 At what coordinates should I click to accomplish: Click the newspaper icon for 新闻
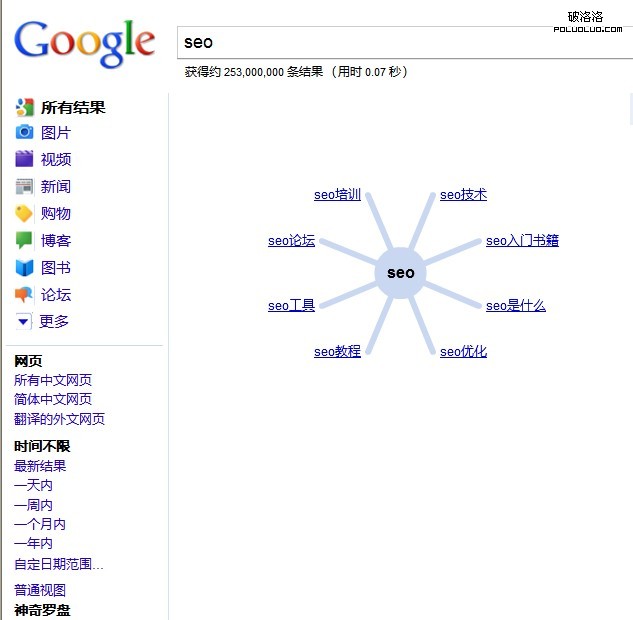[x=24, y=186]
